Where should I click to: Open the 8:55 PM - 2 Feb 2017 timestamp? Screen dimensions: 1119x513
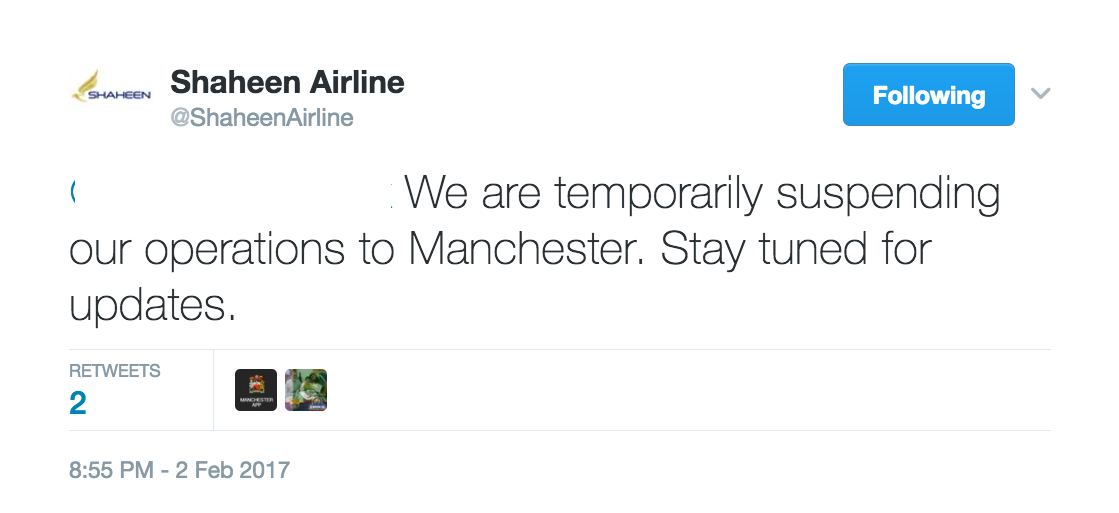[x=179, y=469]
